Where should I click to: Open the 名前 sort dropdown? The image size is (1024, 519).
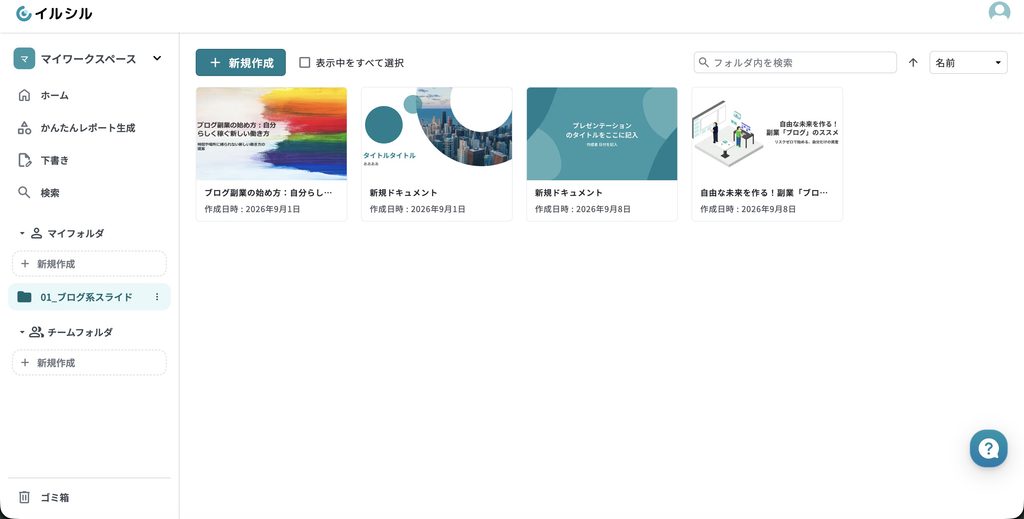968,63
